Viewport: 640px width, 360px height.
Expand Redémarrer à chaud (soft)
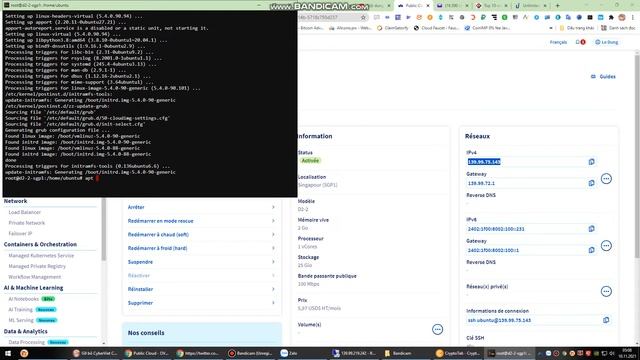(201, 234)
